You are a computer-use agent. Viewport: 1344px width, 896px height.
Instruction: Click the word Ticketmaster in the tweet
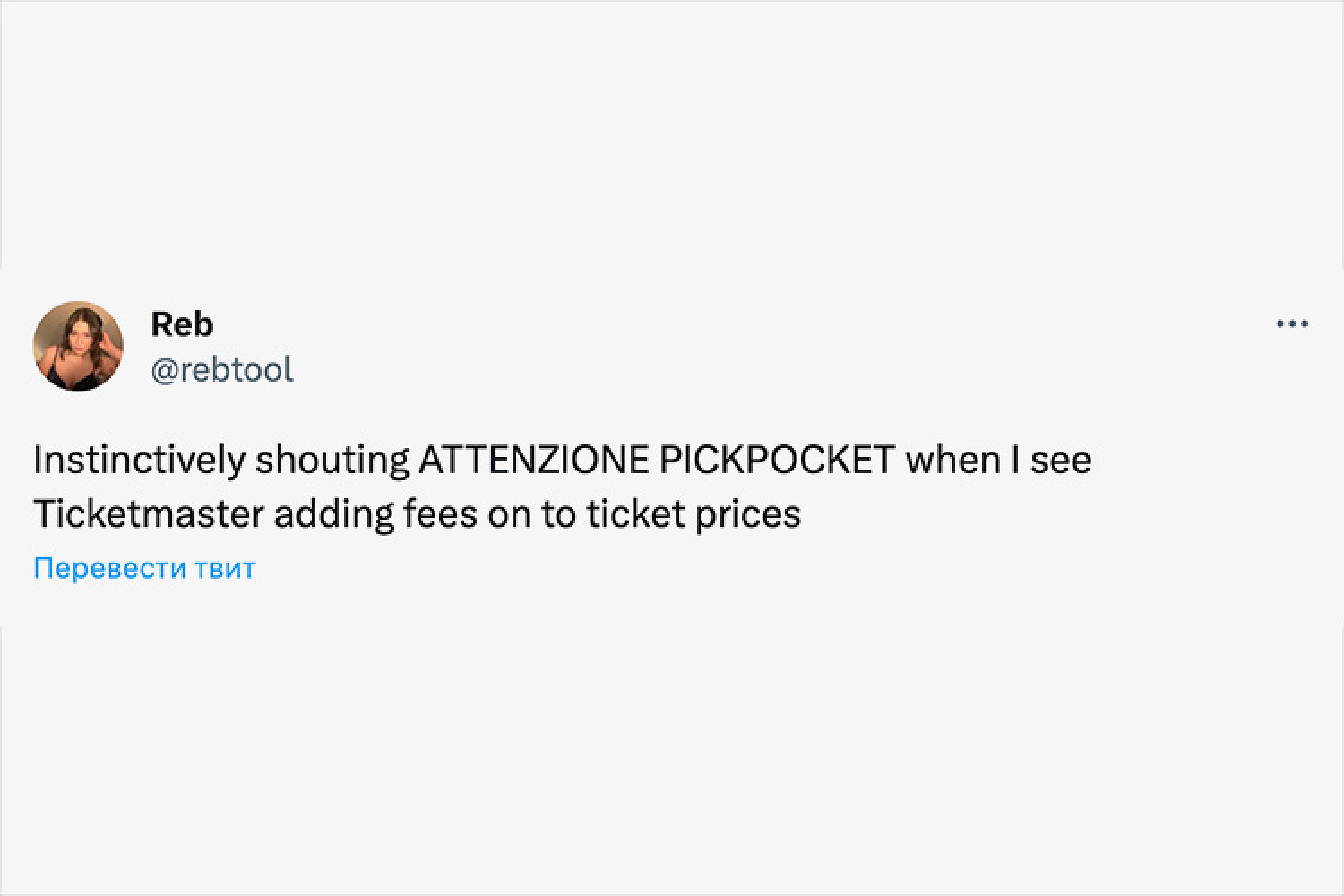tap(148, 513)
